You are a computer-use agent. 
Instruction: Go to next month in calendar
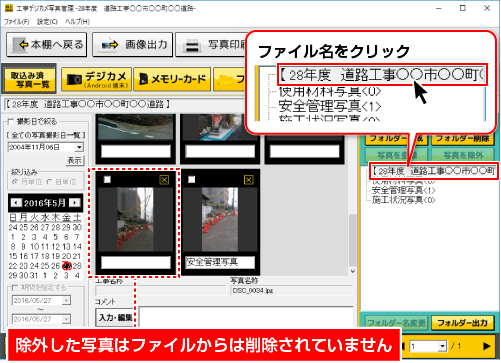[x=75, y=203]
